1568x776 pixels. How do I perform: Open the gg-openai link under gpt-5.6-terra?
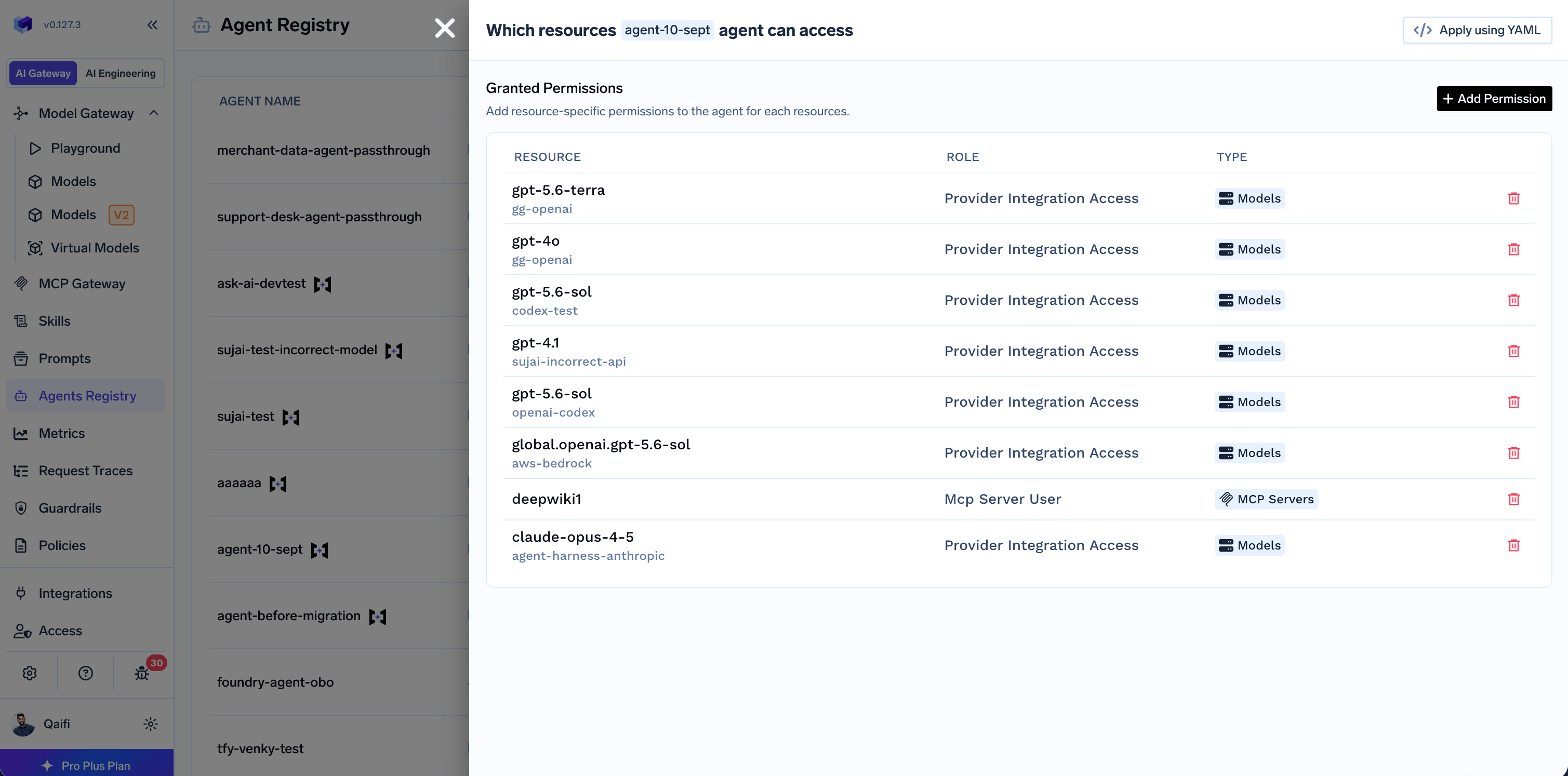[x=542, y=209]
